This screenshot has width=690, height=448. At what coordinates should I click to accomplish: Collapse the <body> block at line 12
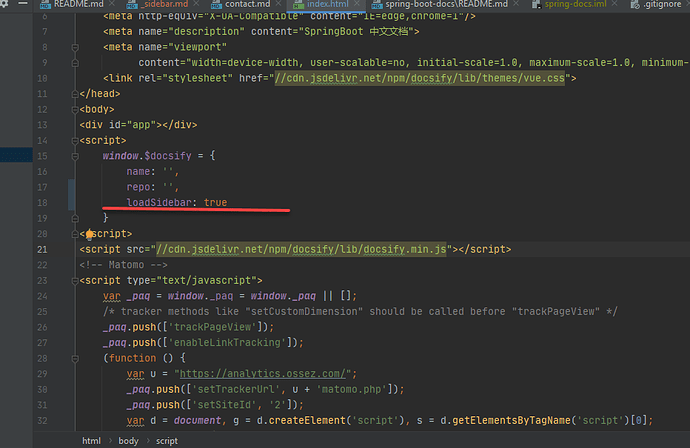[x=75, y=110]
